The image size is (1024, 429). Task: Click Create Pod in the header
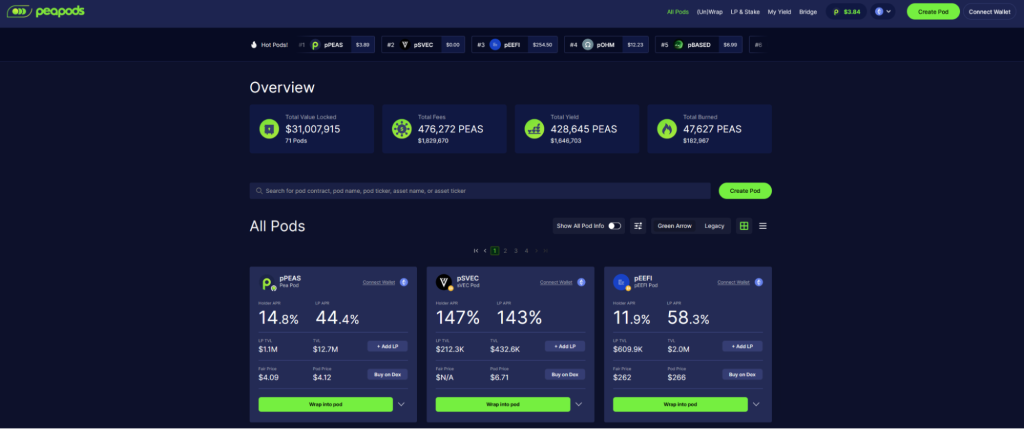(x=933, y=12)
